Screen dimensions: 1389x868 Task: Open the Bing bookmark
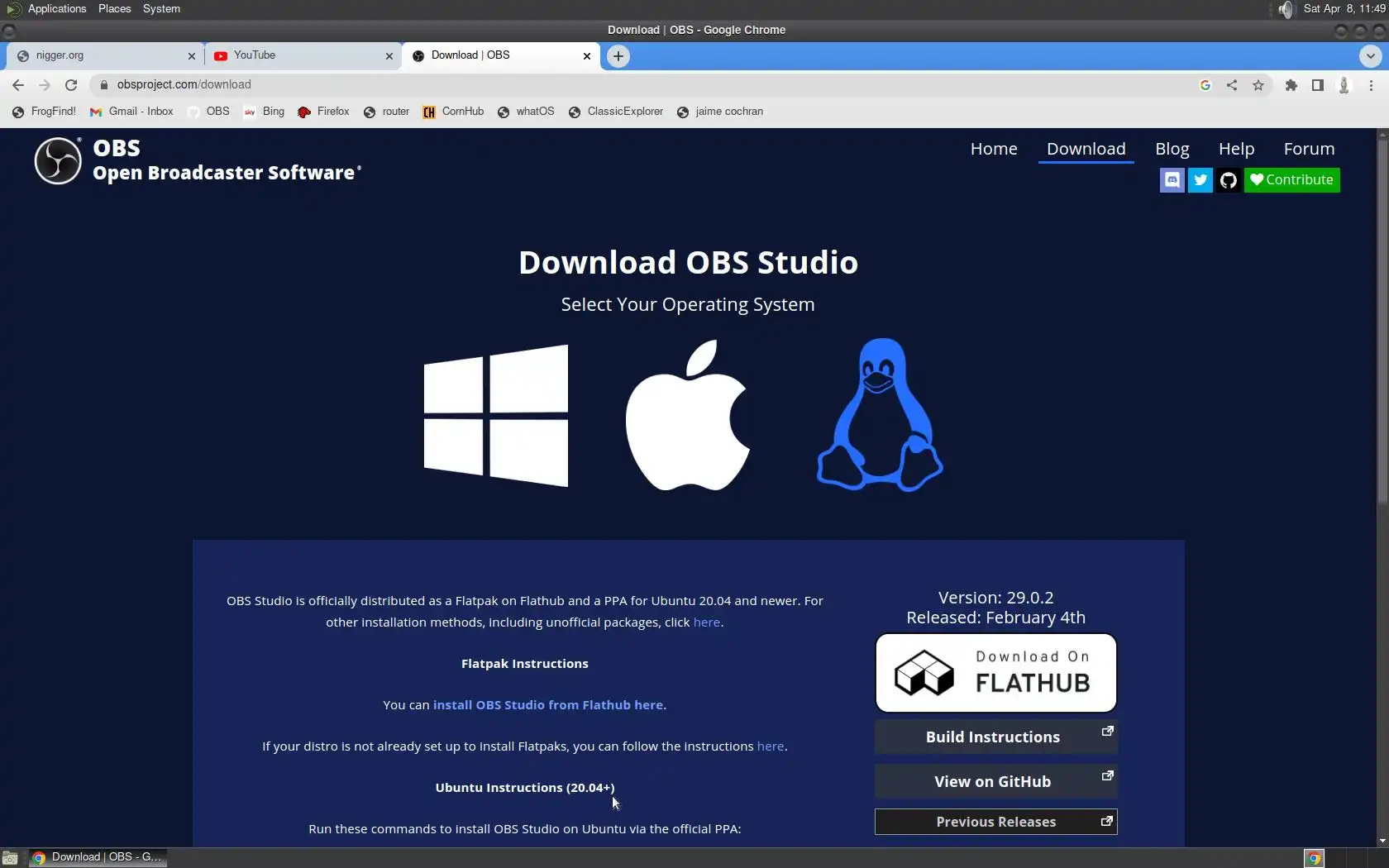[264, 112]
